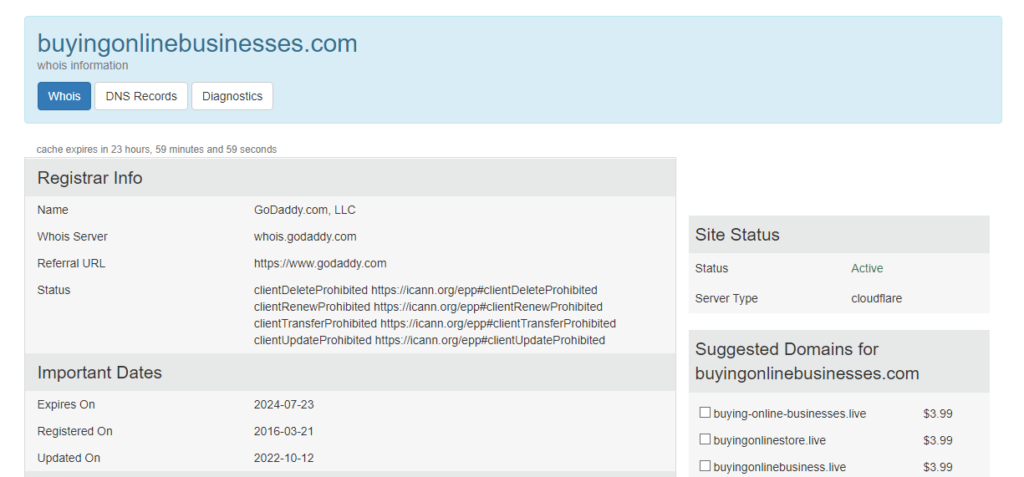1024x477 pixels.
Task: Click the Registered On label
Action: (x=74, y=431)
